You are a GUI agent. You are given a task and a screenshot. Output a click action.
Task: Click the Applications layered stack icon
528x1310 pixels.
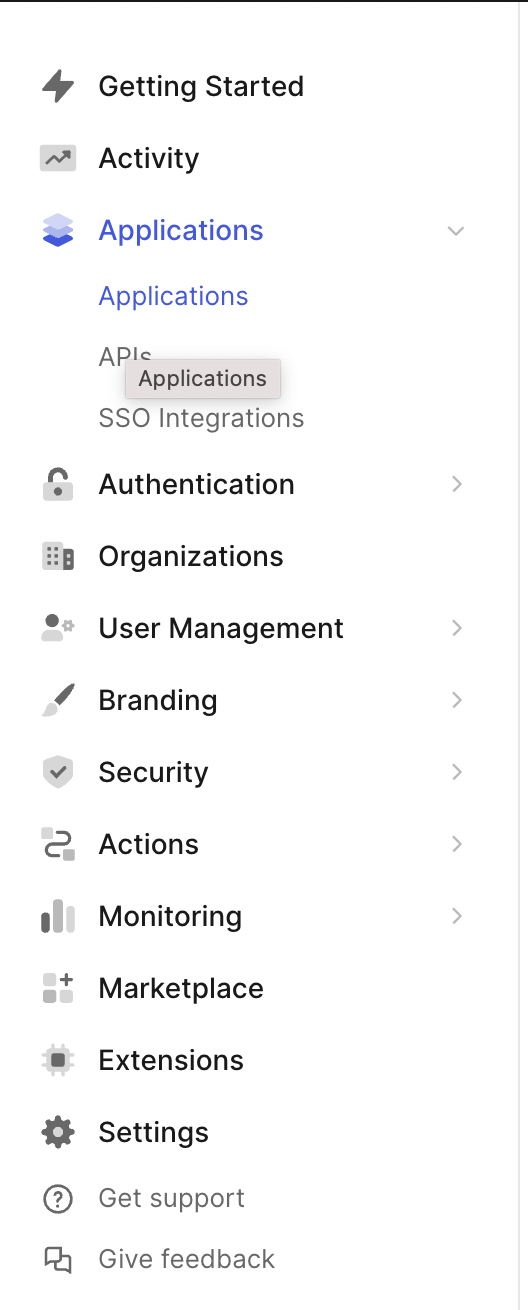pos(58,230)
